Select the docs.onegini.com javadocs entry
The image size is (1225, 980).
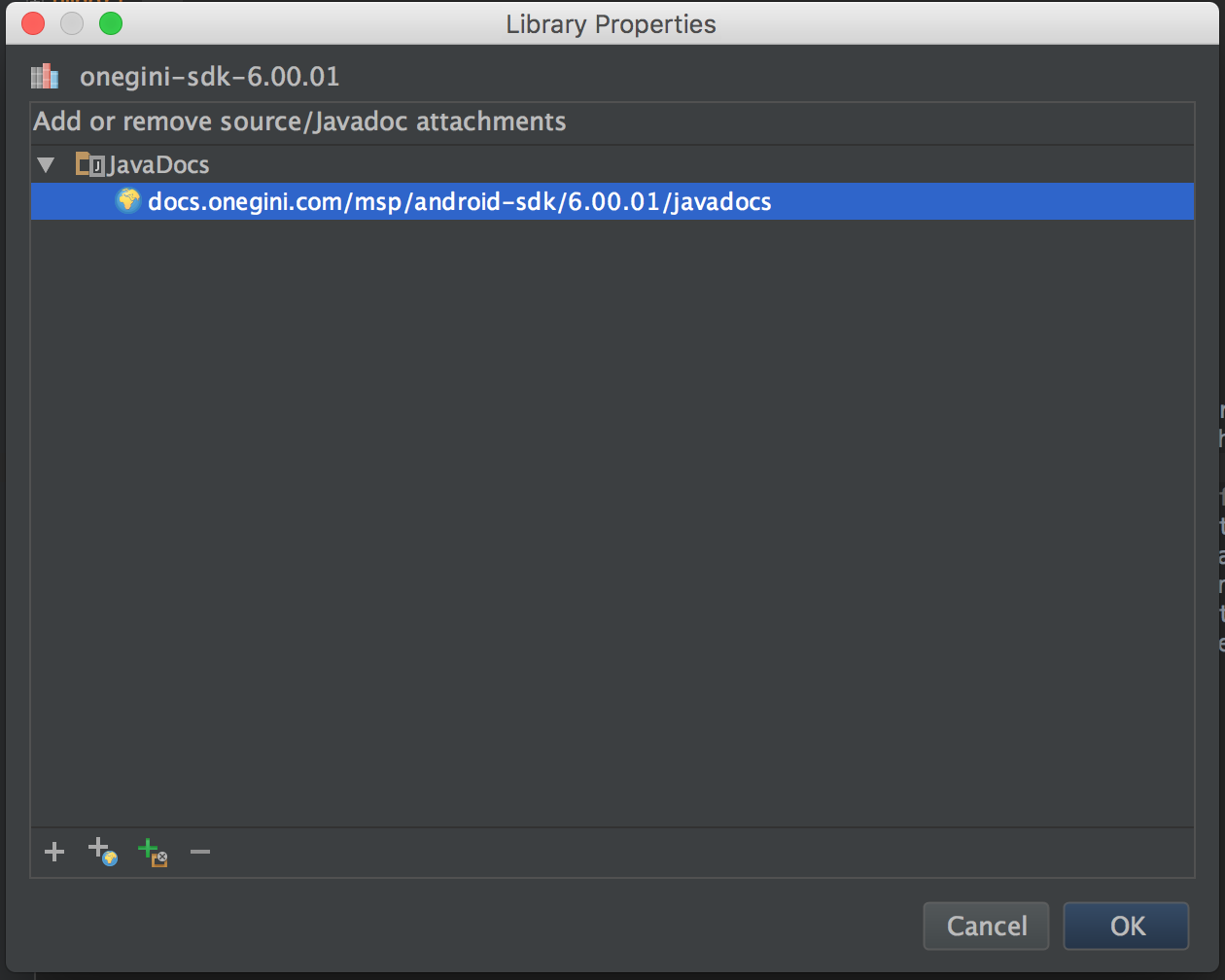pos(460,201)
